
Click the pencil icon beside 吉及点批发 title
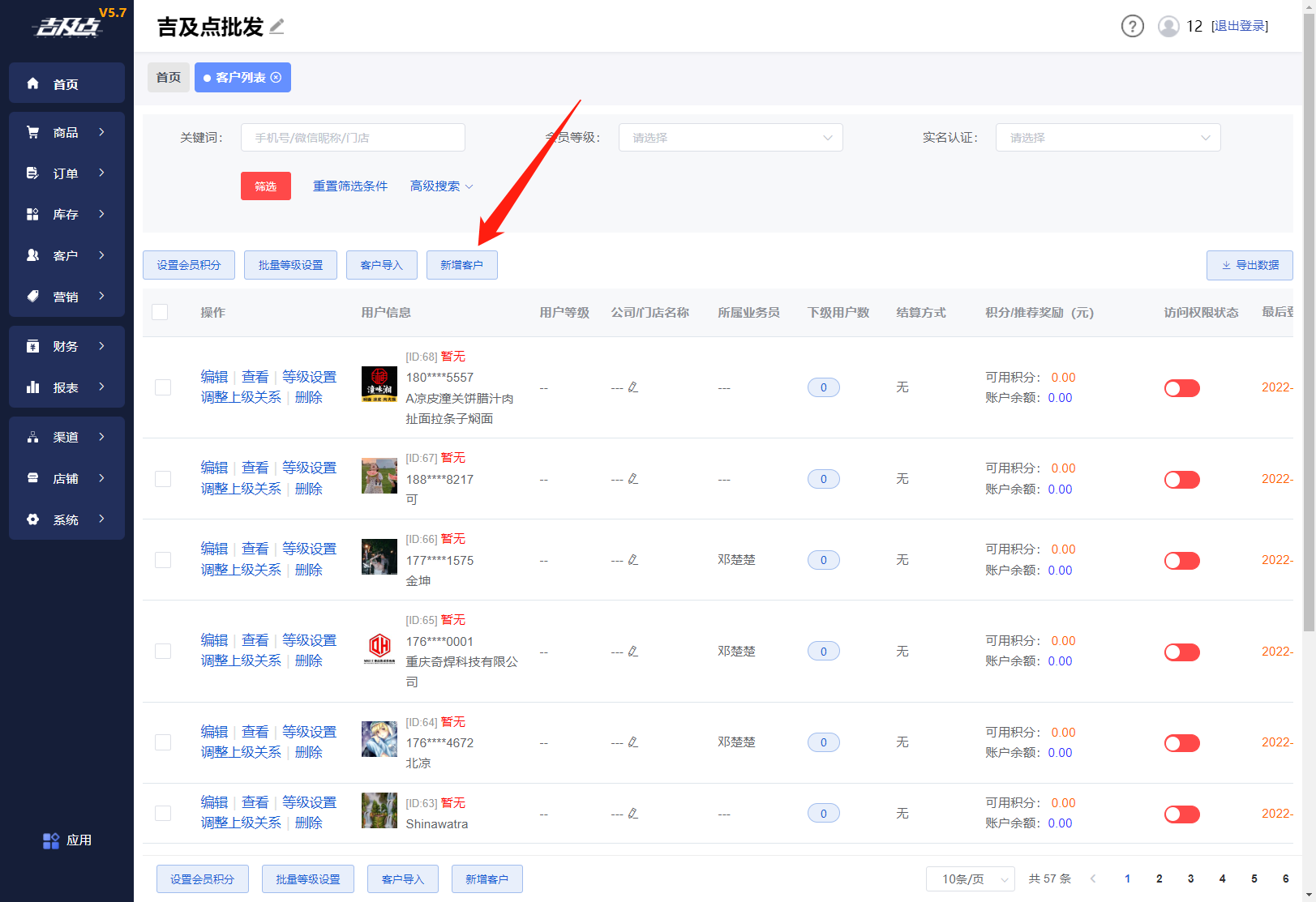[x=277, y=27]
